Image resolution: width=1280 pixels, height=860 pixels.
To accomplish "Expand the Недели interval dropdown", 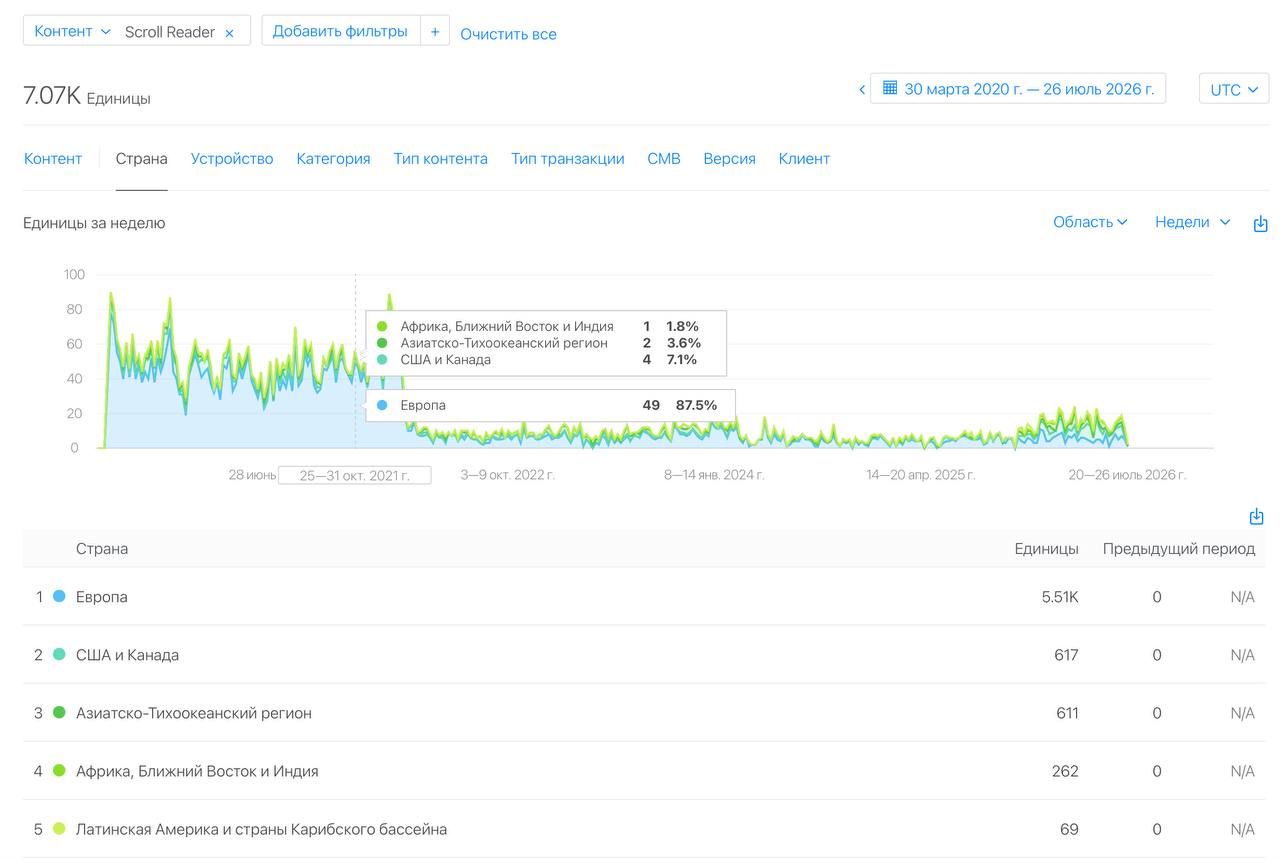I will pos(1192,222).
